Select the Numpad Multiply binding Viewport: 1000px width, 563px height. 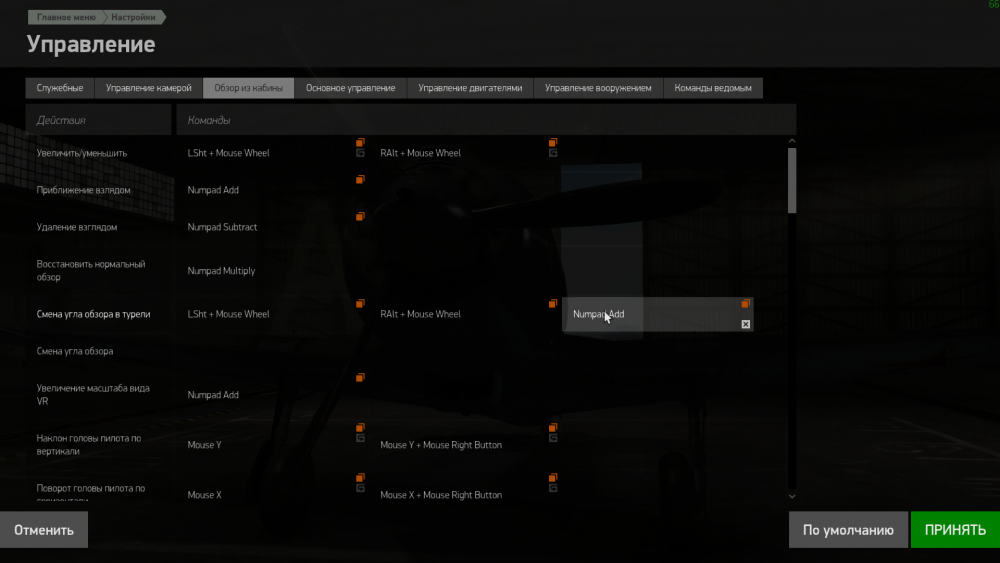pos(221,271)
